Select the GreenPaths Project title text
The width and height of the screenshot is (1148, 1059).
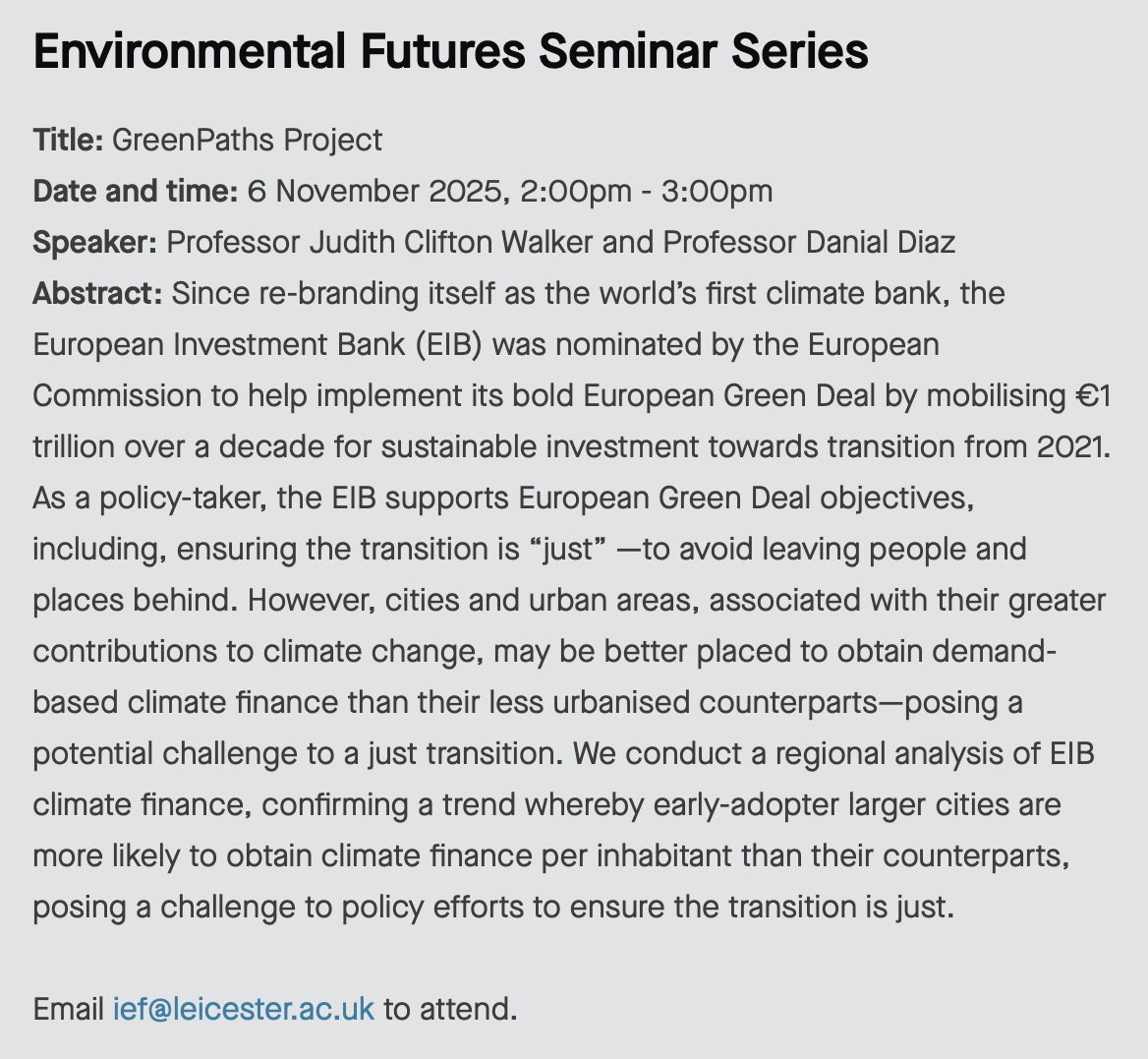click(x=247, y=140)
